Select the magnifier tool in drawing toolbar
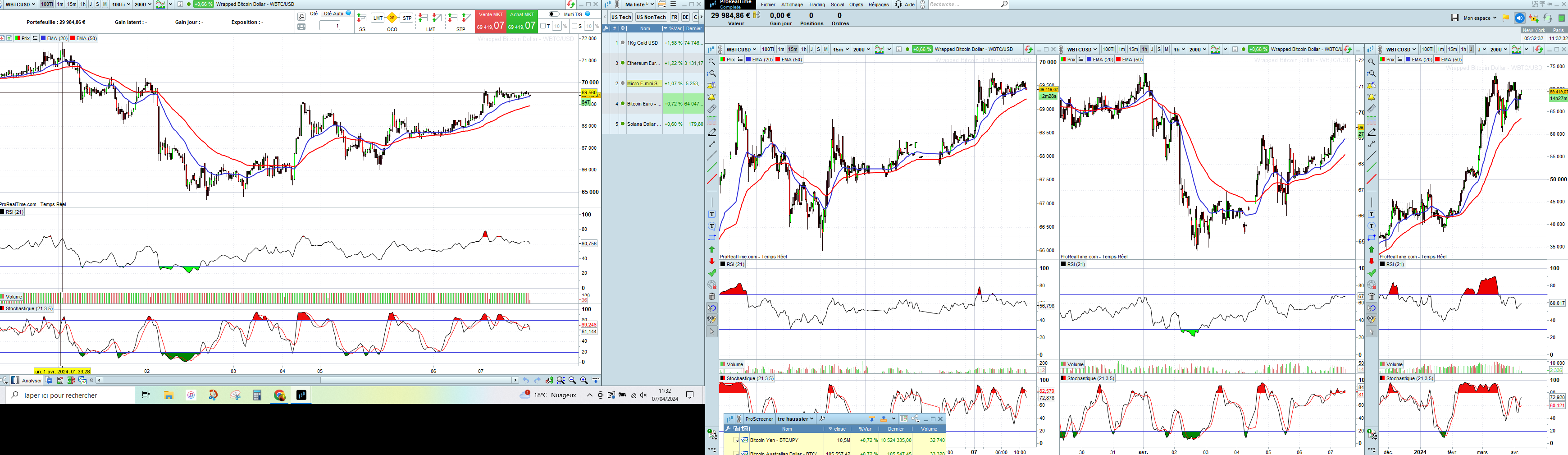 tap(711, 62)
